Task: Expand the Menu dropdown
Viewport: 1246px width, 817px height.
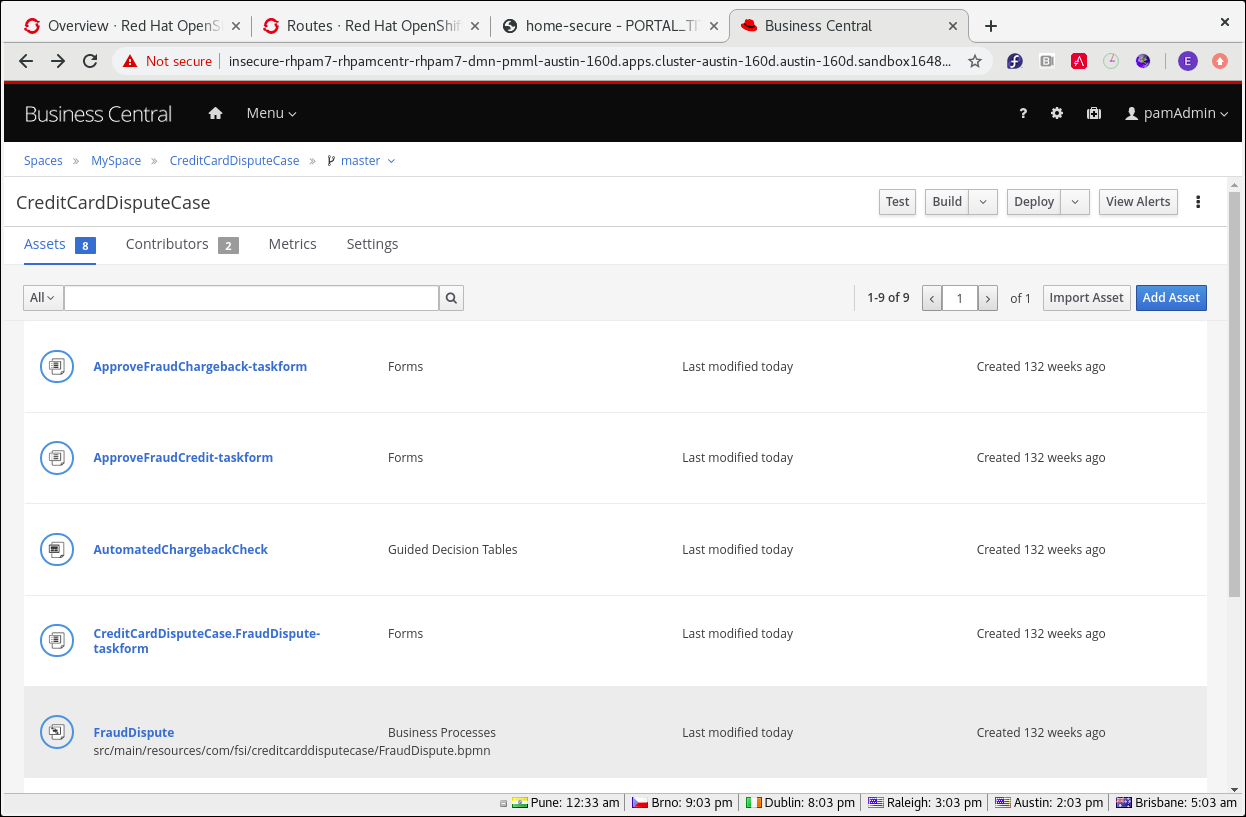Action: click(271, 114)
